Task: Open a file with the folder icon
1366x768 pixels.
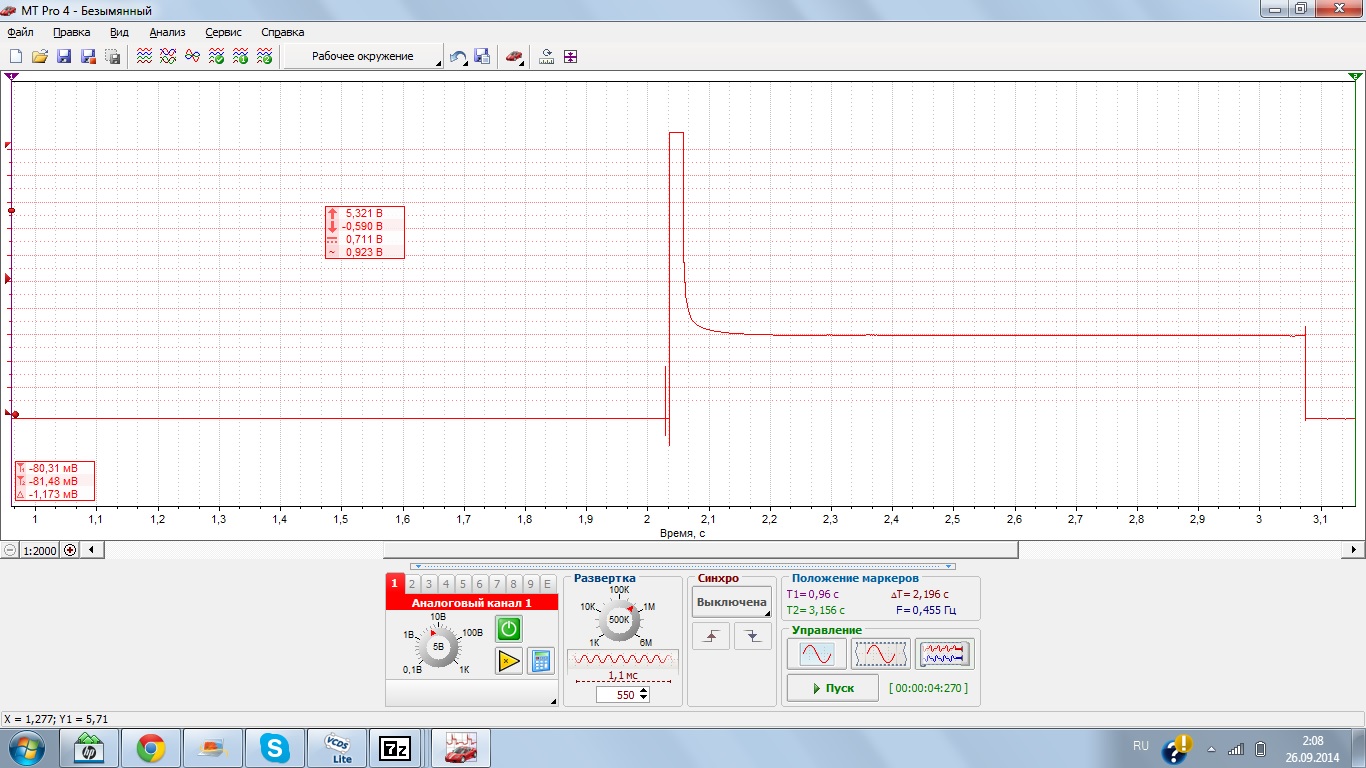Action: tap(40, 57)
